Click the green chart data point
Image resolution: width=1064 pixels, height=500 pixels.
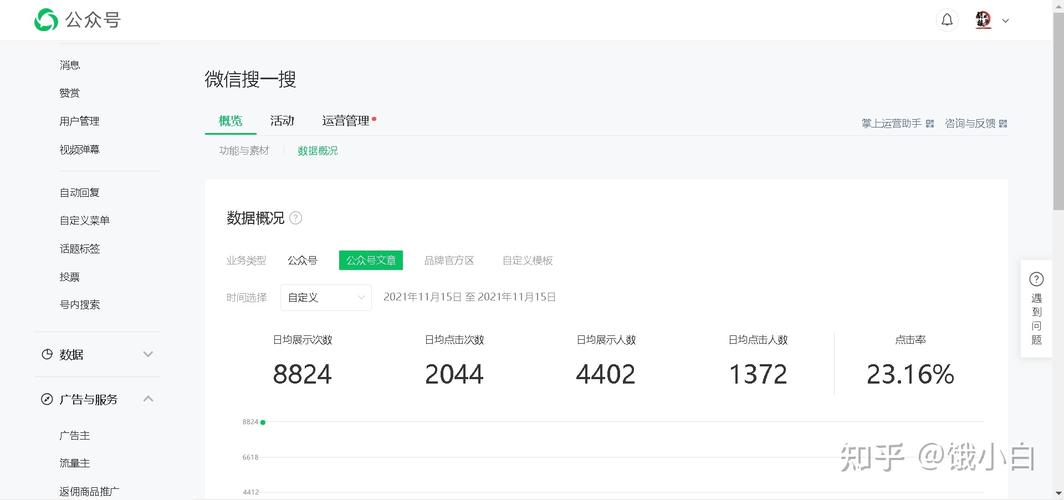point(263,422)
